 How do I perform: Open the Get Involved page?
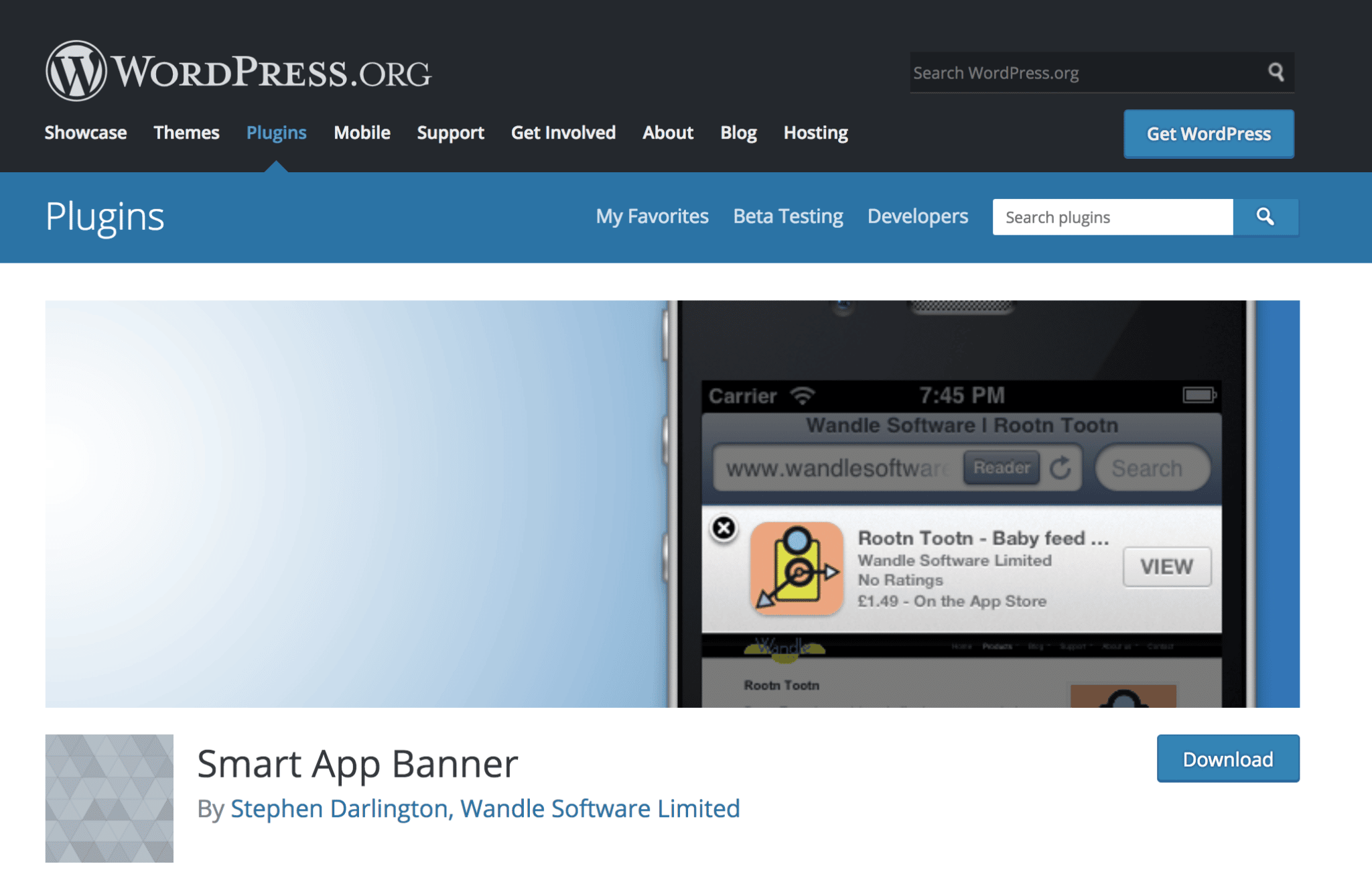(x=563, y=133)
